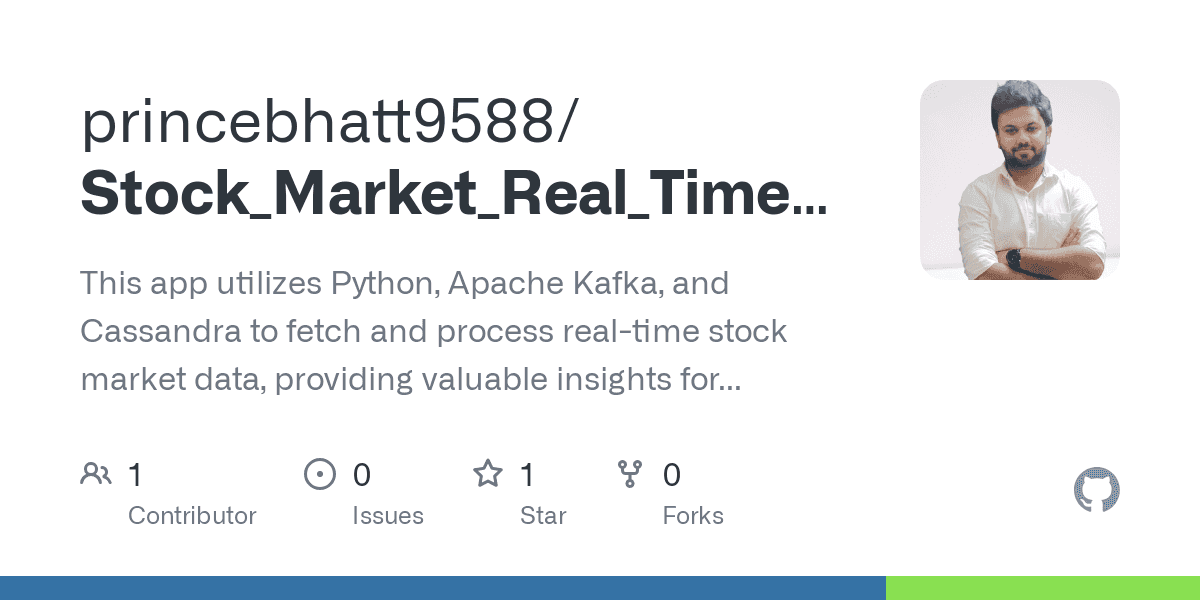Viewport: 1200px width, 600px height.
Task: Click the star outline icon
Action: point(488,473)
